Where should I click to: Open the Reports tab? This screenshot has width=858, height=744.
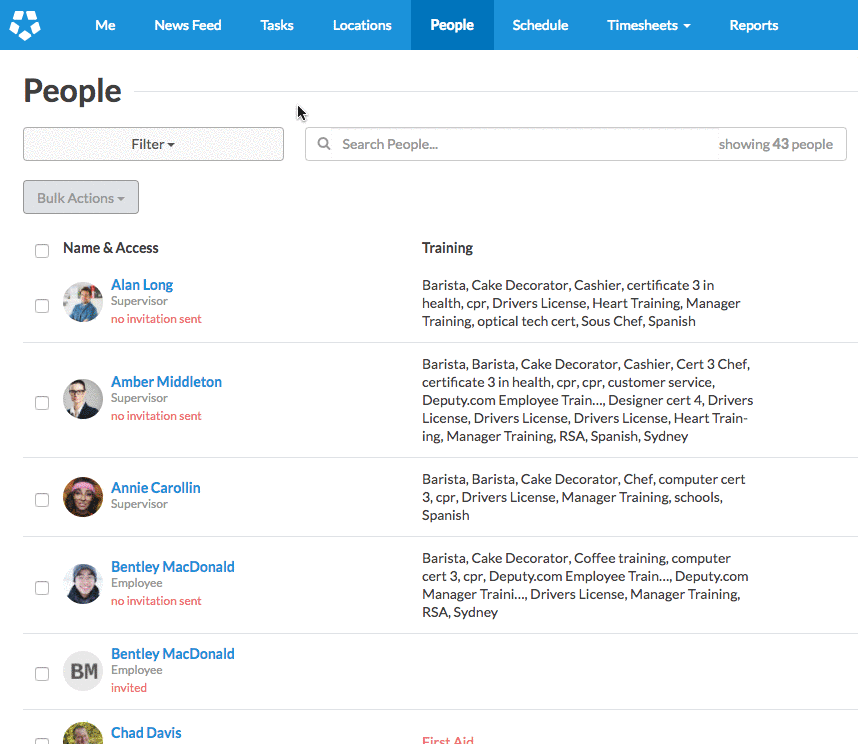pos(753,25)
